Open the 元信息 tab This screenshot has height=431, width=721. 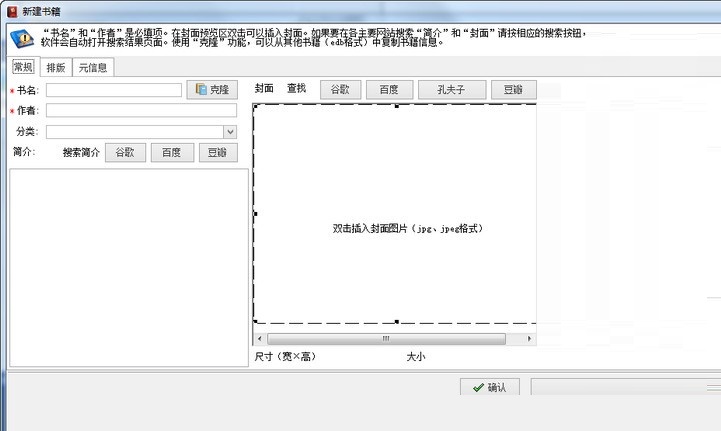[x=94, y=68]
